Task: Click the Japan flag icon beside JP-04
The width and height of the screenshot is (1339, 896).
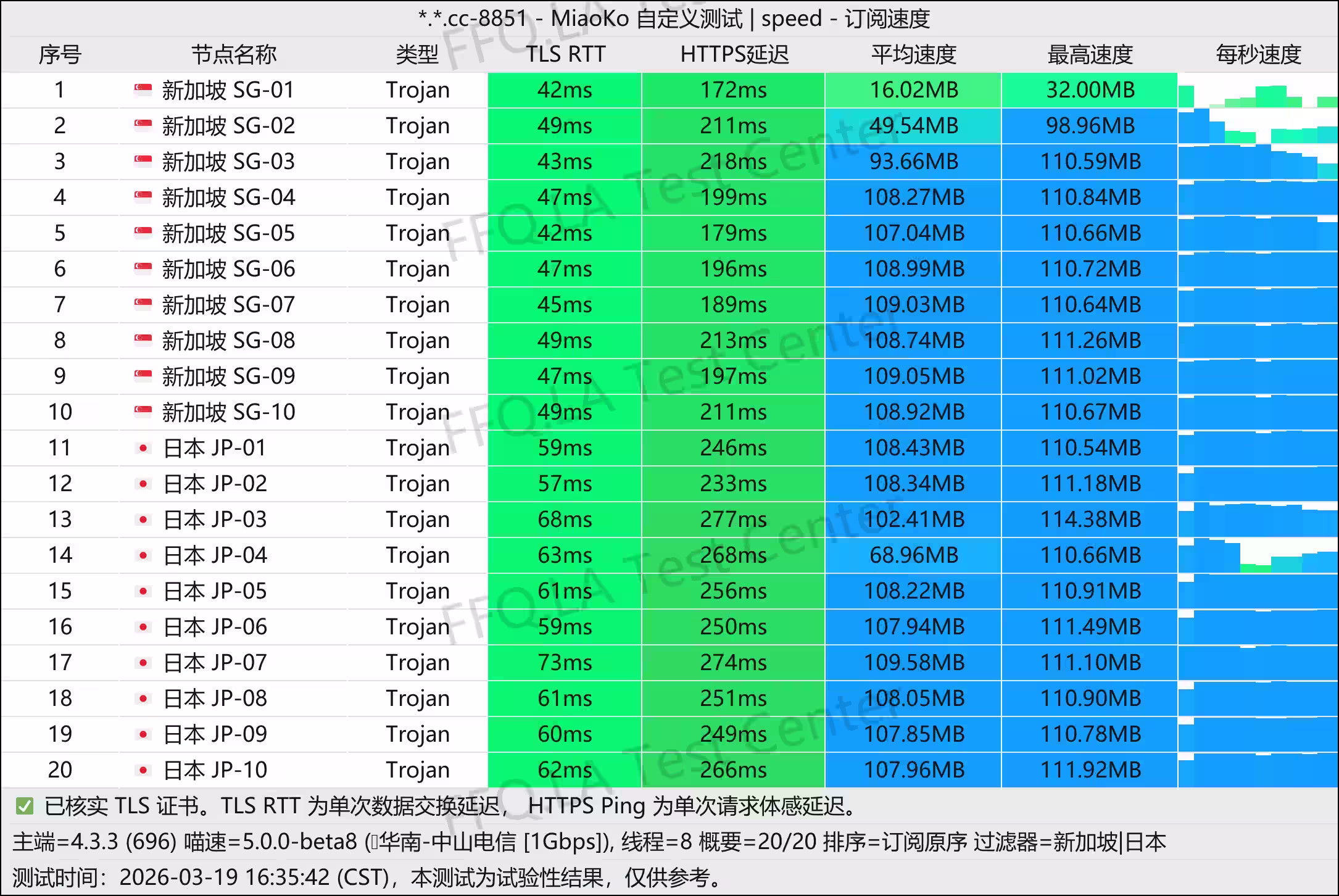Action: [x=142, y=555]
